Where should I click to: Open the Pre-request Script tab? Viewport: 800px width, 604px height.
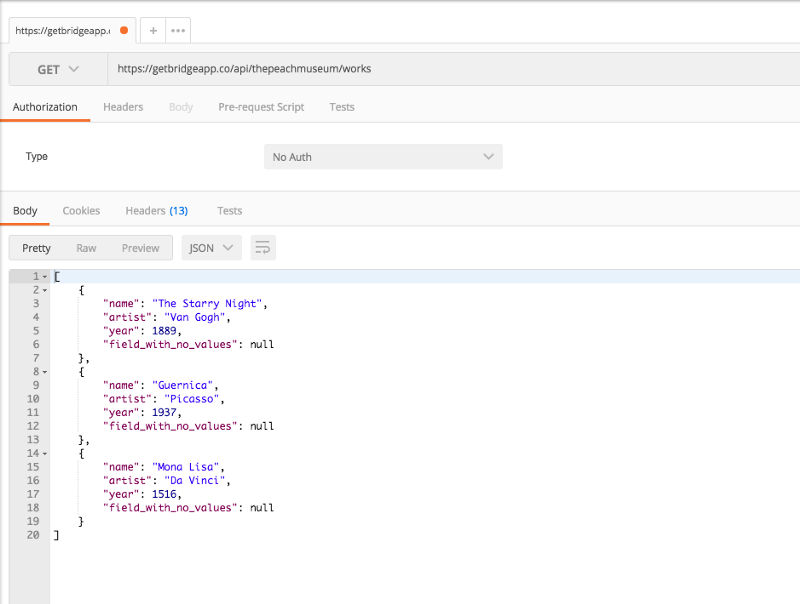click(261, 107)
